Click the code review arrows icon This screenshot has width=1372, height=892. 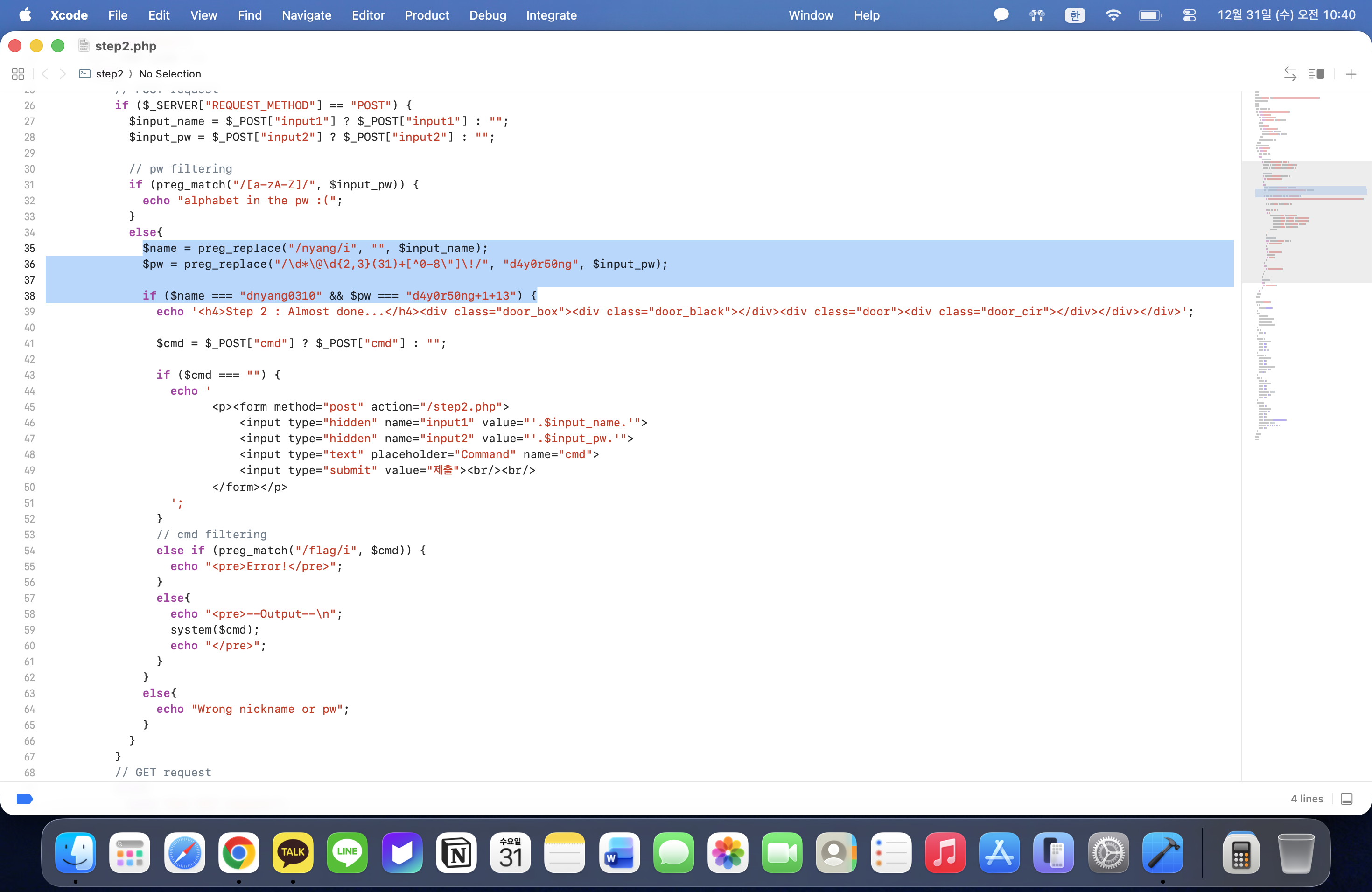tap(1290, 74)
